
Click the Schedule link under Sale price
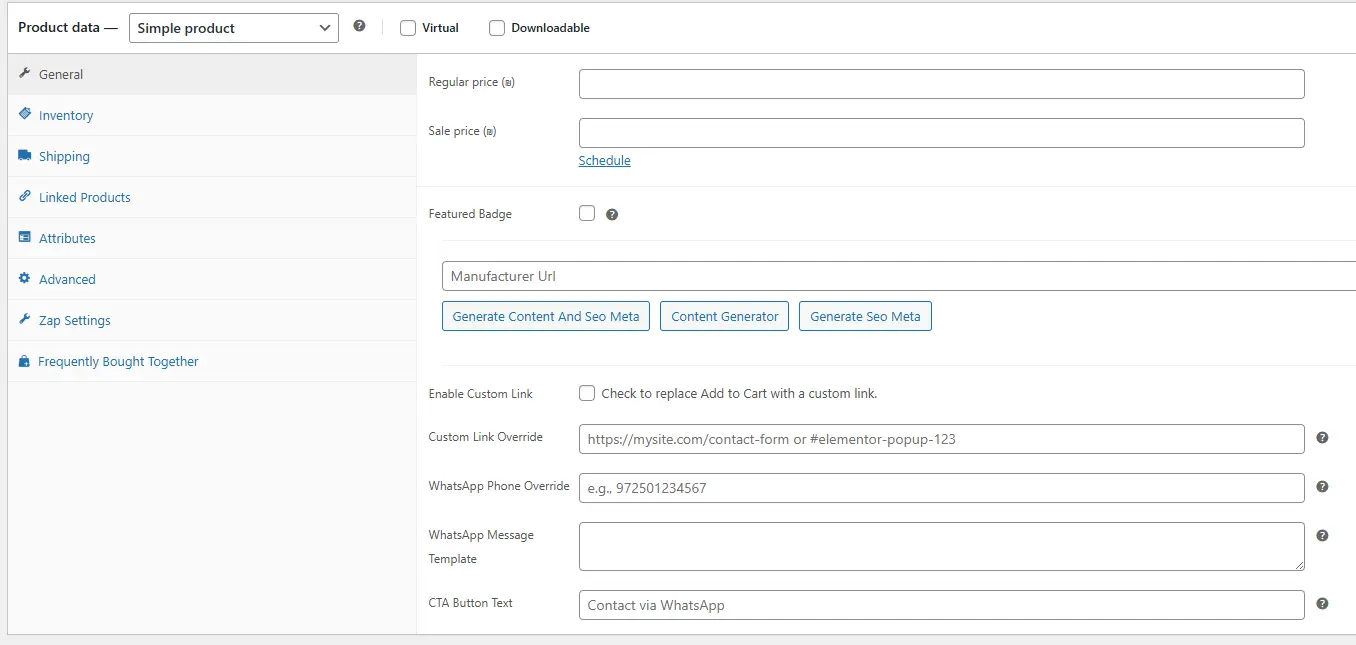pos(604,161)
